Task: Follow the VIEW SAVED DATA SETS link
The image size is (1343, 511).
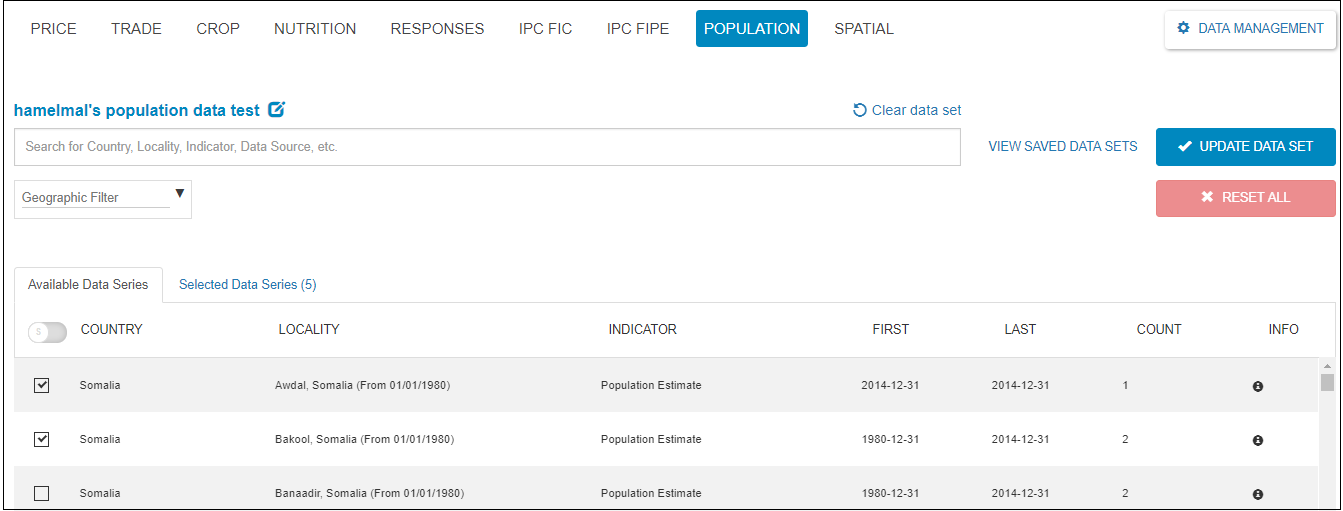Action: (1062, 146)
